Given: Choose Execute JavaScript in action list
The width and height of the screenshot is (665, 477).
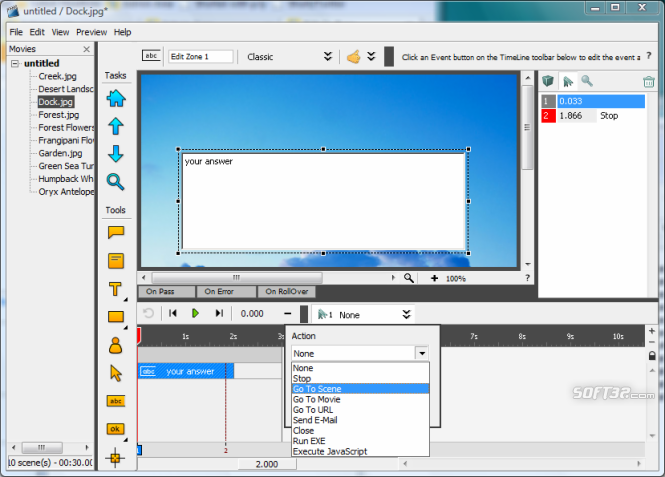Looking at the screenshot, I should (x=360, y=452).
